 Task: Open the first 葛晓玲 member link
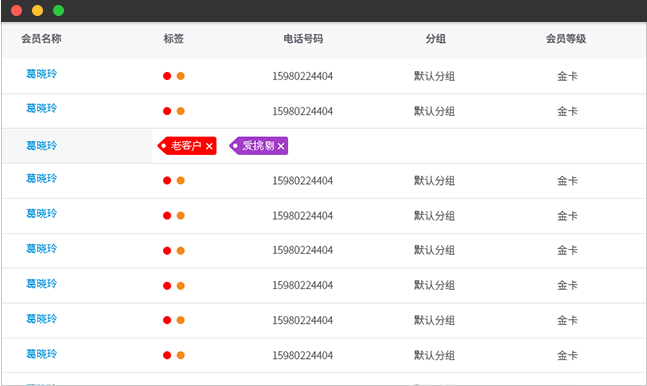click(x=42, y=74)
